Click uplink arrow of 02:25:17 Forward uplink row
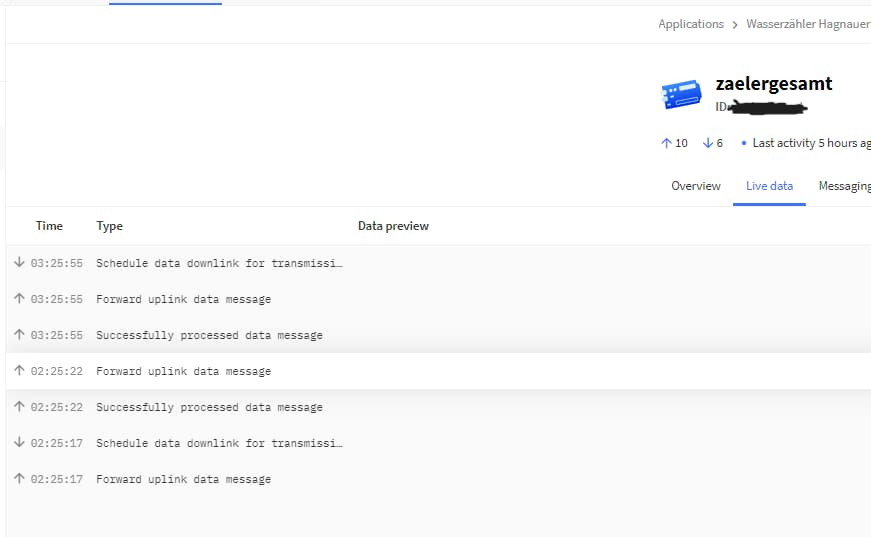Viewport: 871px width, 537px height. pyautogui.click(x=19, y=478)
